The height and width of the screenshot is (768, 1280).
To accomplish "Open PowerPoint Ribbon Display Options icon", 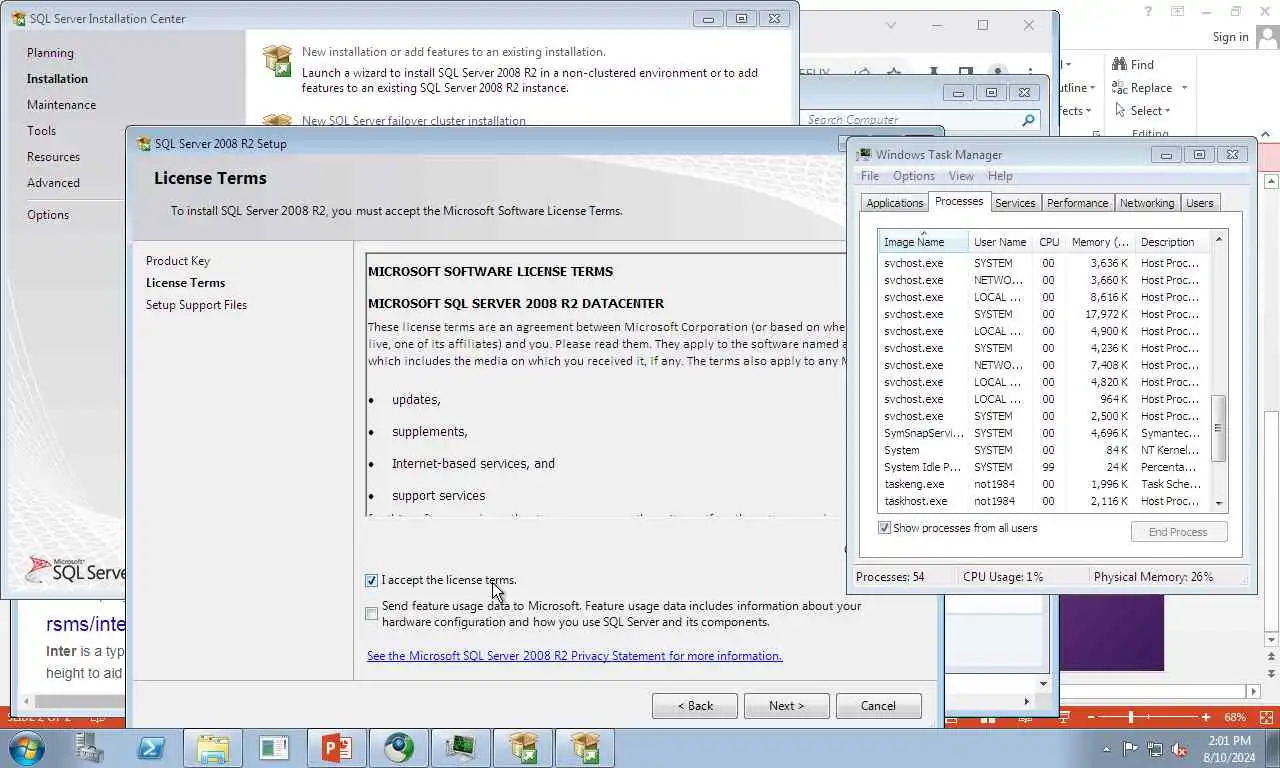I will [x=1178, y=11].
